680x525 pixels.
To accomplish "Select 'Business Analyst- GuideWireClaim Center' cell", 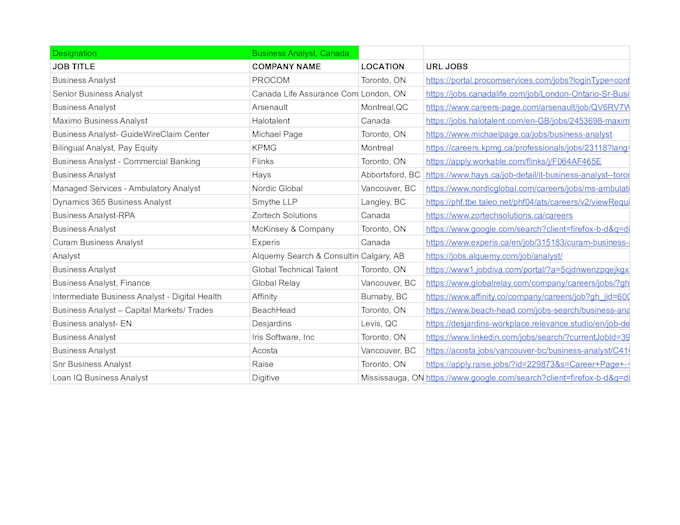I will tap(150, 134).
